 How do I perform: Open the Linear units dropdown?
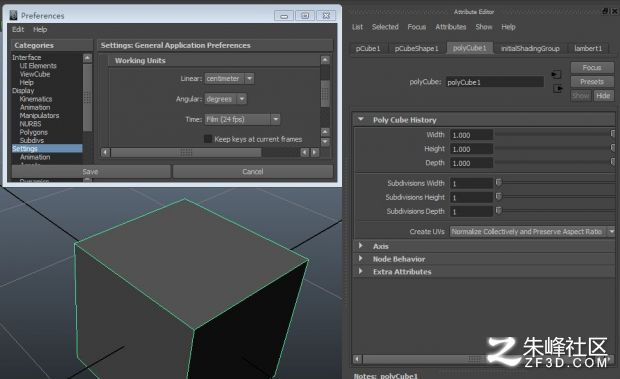229,79
